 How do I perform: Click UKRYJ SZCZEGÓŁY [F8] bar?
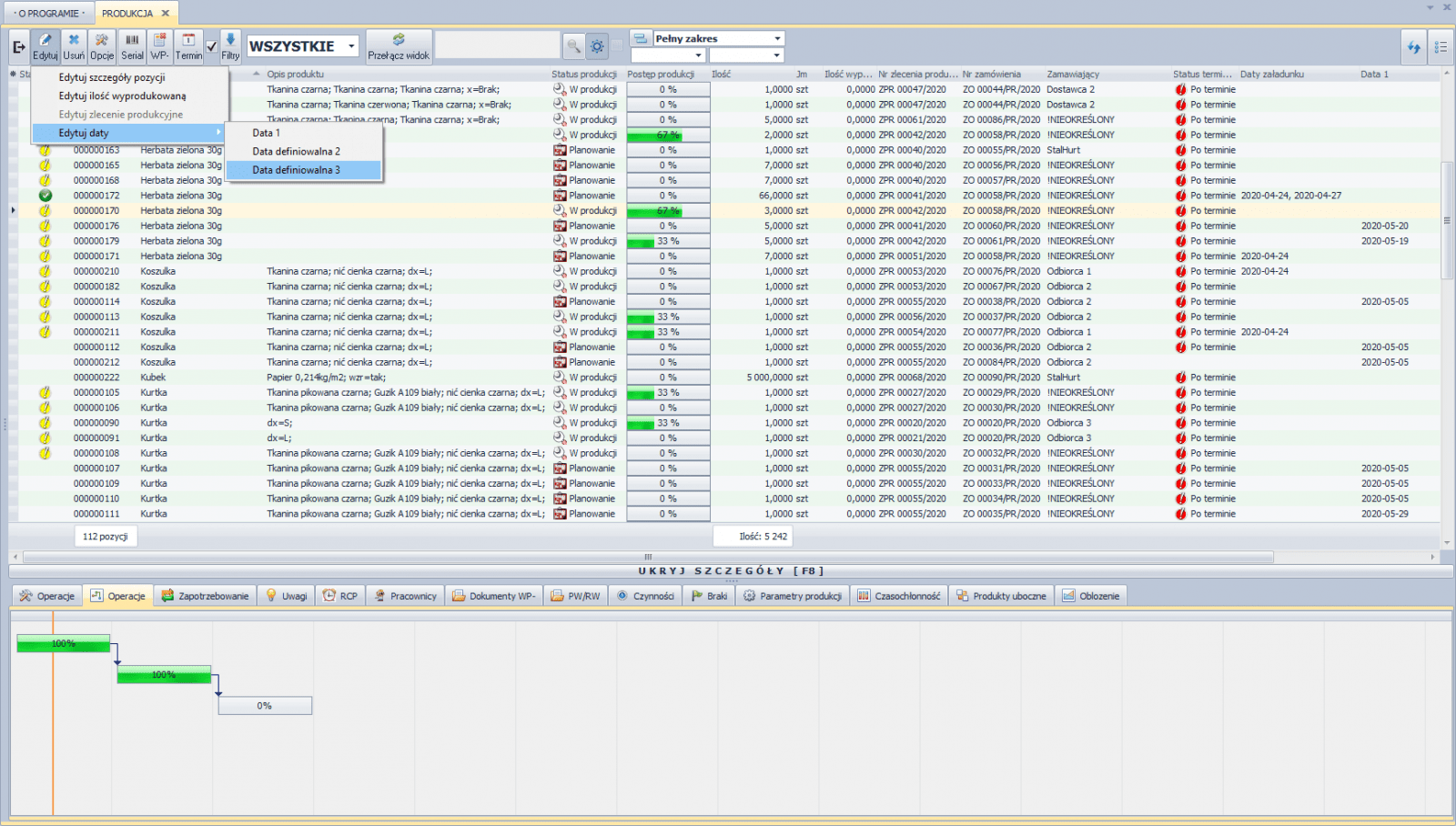pyautogui.click(x=731, y=571)
